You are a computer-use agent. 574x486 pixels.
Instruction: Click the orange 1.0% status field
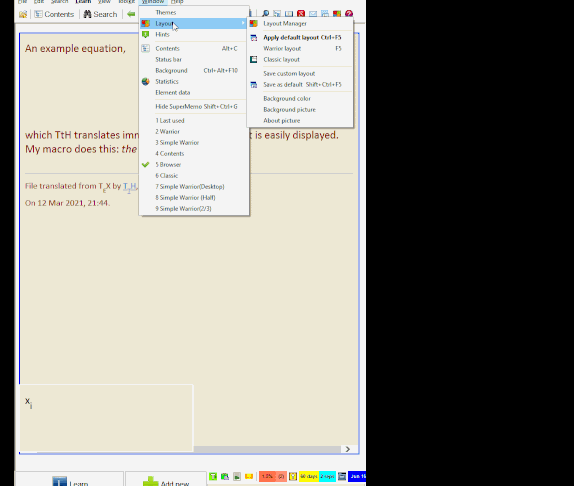[x=273, y=476]
